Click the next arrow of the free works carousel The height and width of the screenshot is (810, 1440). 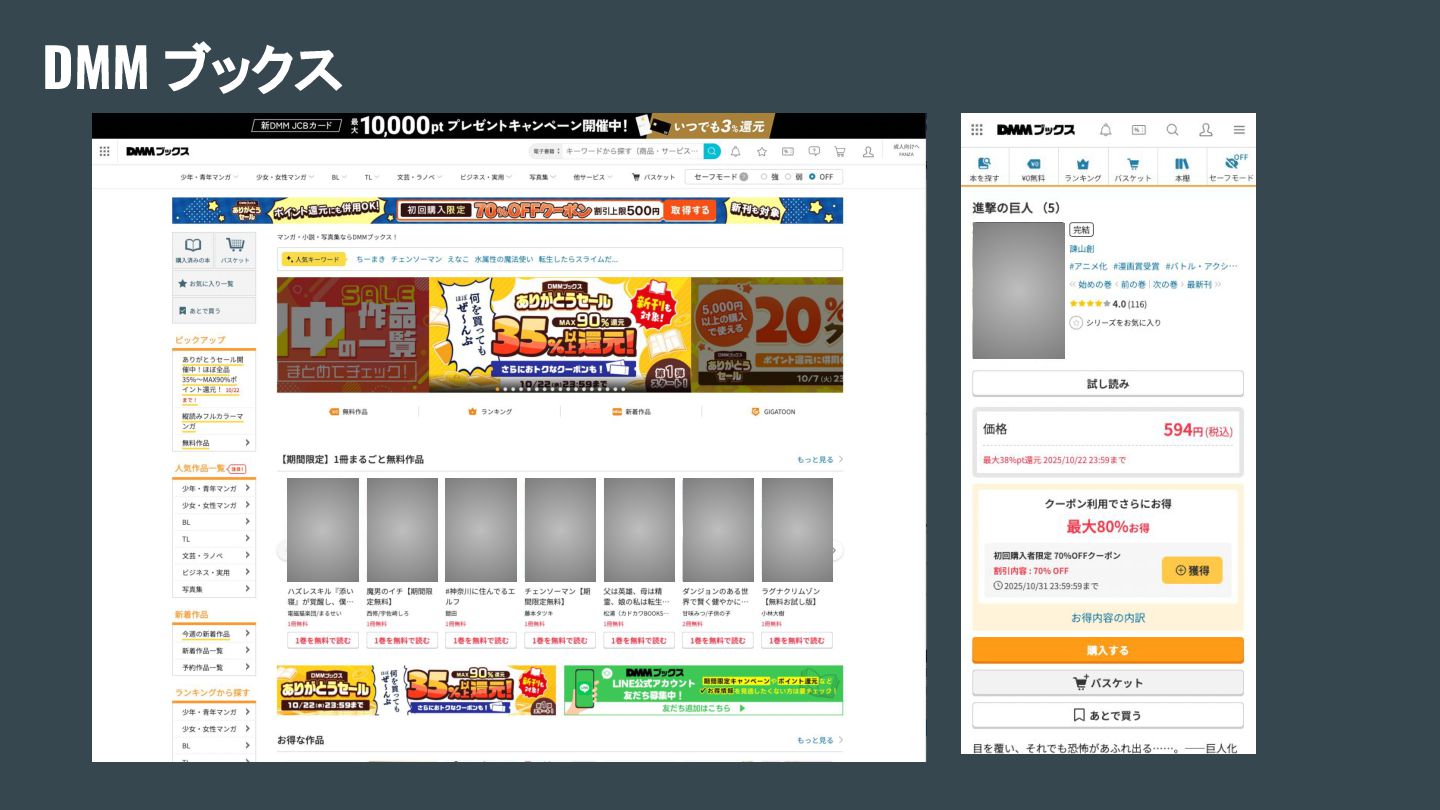coord(835,550)
